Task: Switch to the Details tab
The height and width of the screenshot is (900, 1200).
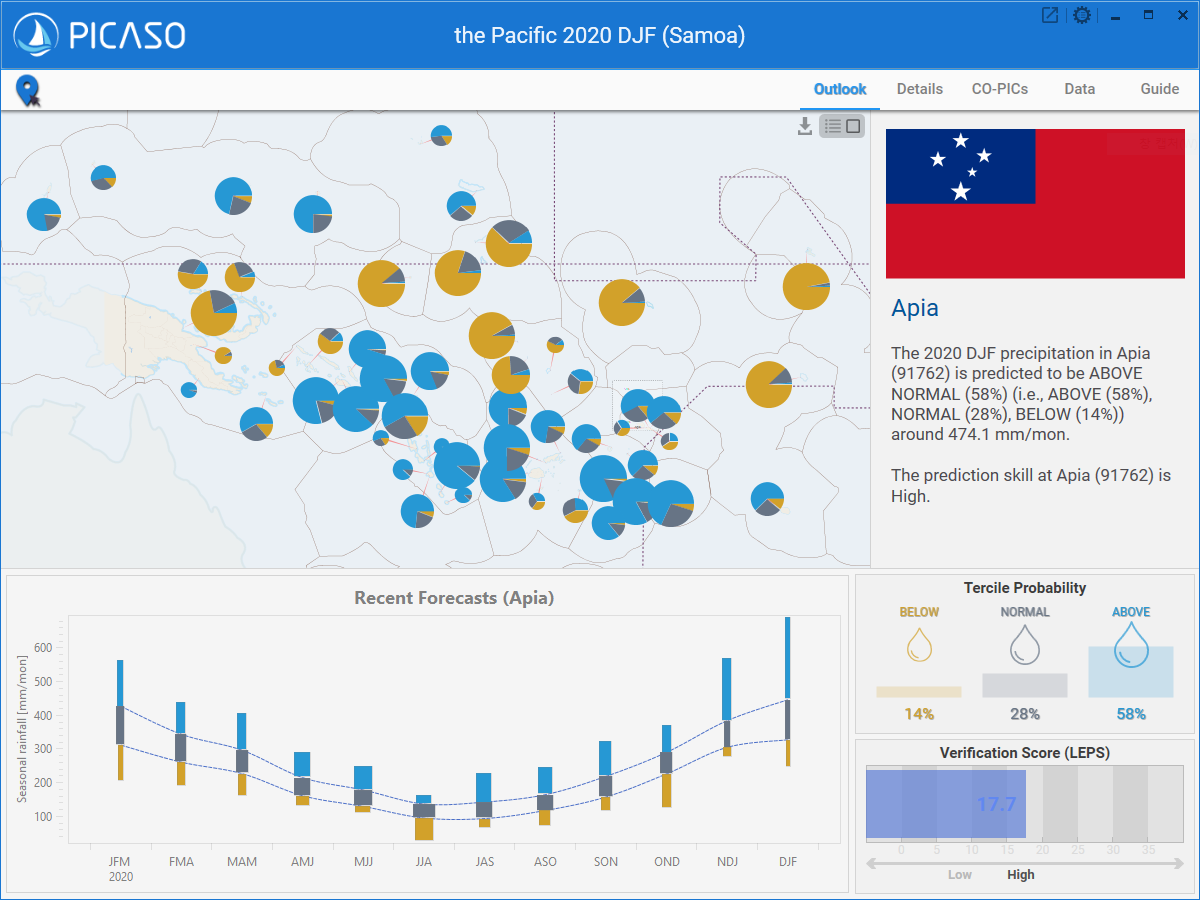Action: (919, 89)
